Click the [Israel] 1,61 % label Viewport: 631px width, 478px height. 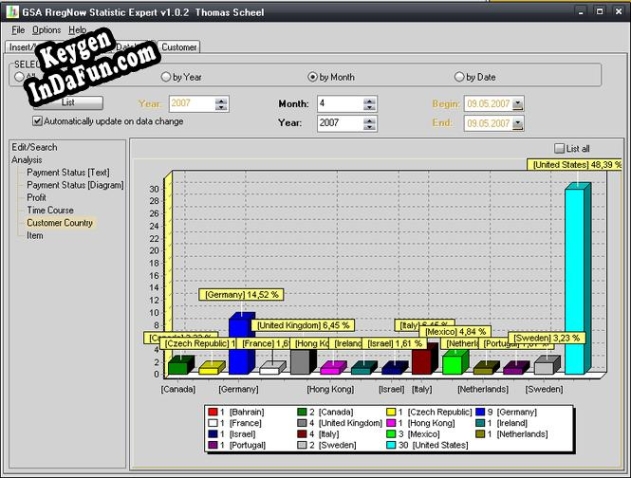pos(394,344)
